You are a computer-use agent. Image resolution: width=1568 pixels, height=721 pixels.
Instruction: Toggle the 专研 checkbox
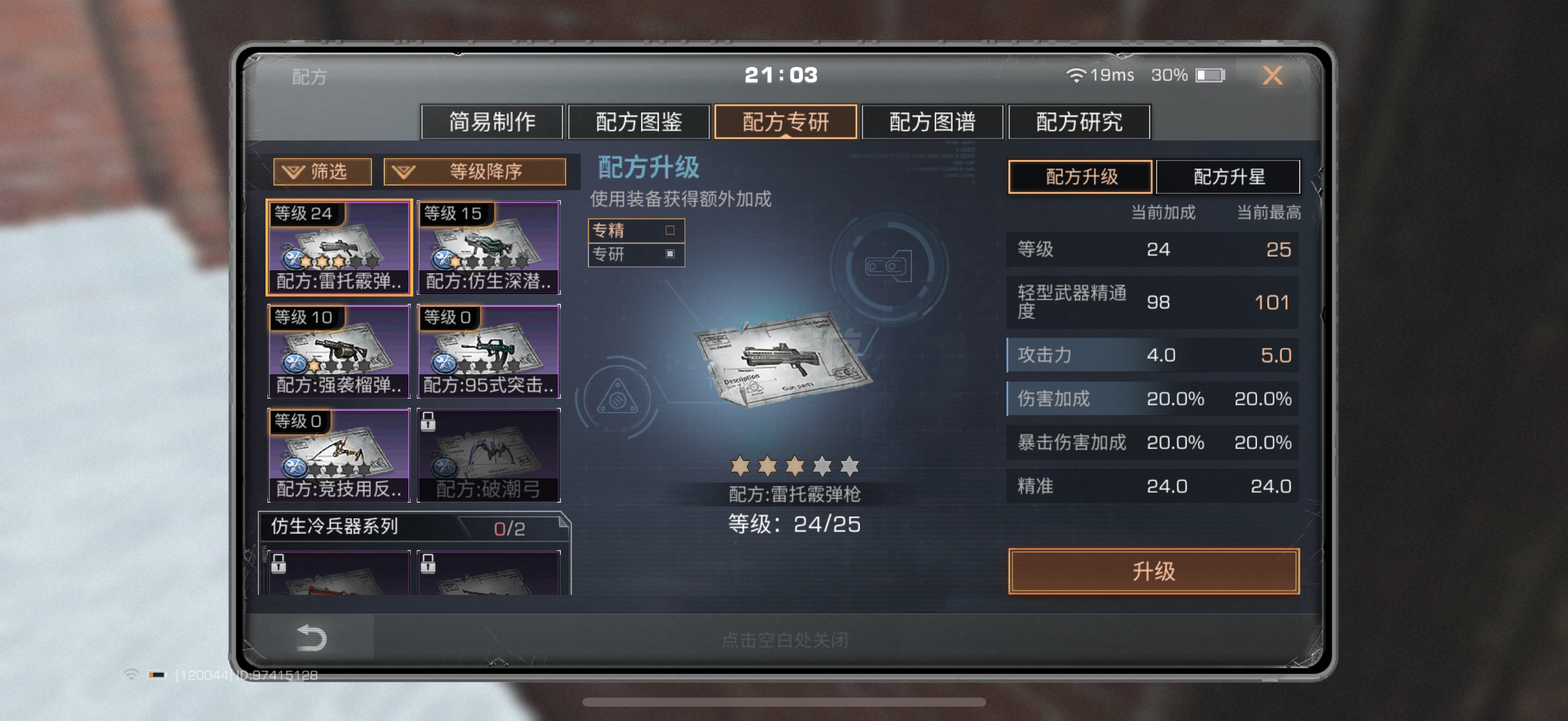coord(670,253)
